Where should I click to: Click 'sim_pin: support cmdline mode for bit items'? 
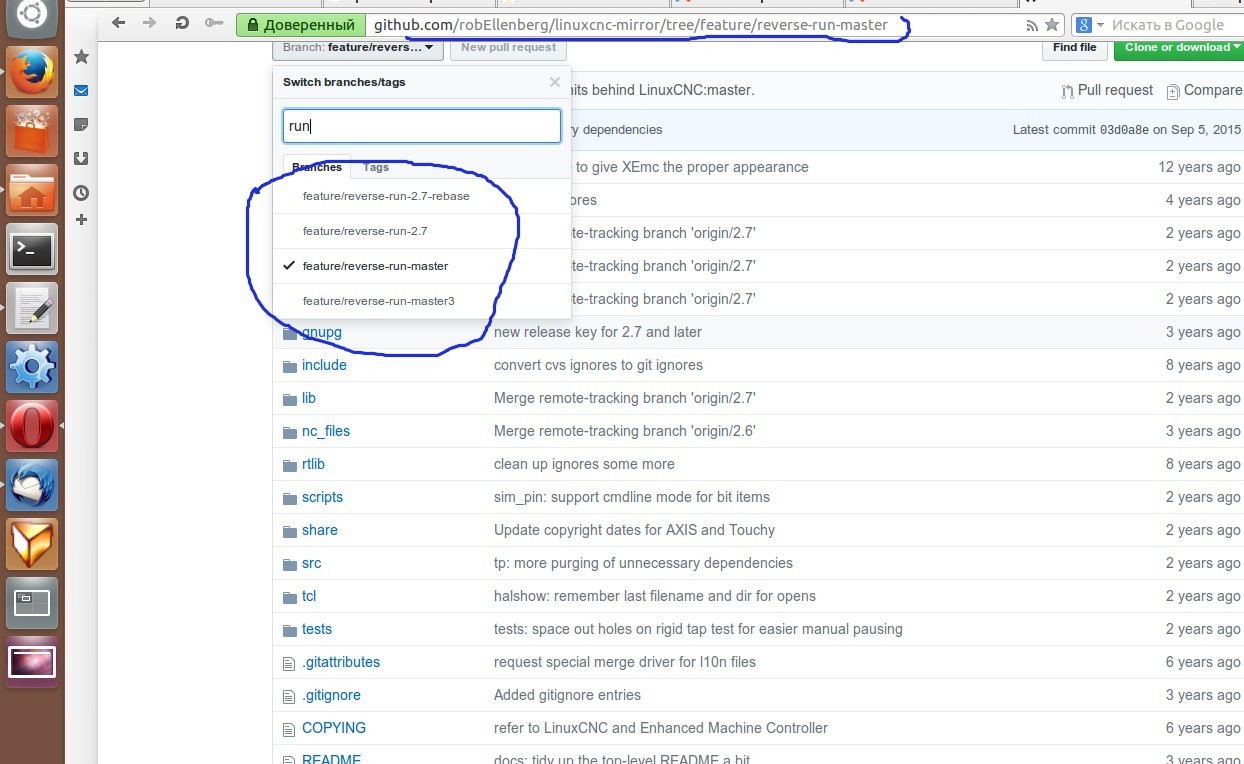tap(632, 497)
